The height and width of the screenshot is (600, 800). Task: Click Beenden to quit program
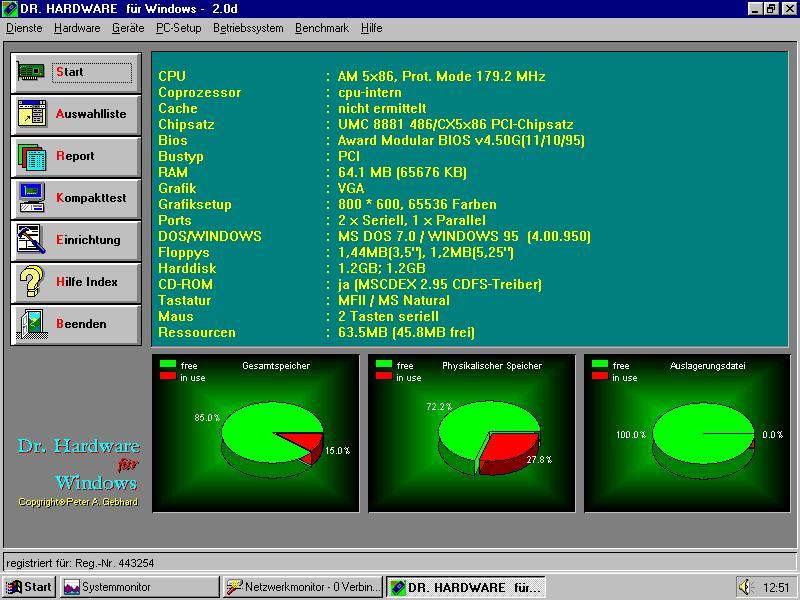(76, 324)
